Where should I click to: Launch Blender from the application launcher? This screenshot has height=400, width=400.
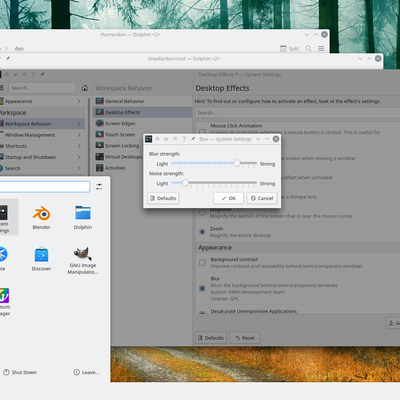click(41, 217)
